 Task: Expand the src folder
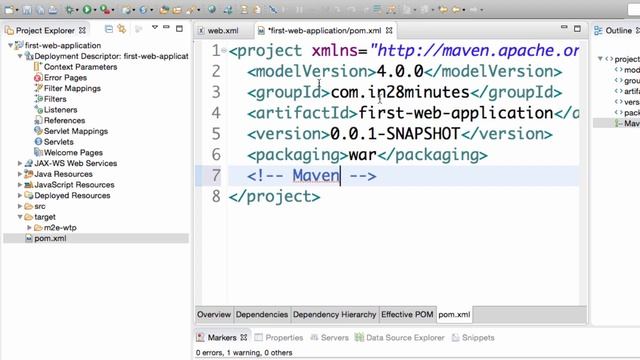(x=20, y=206)
